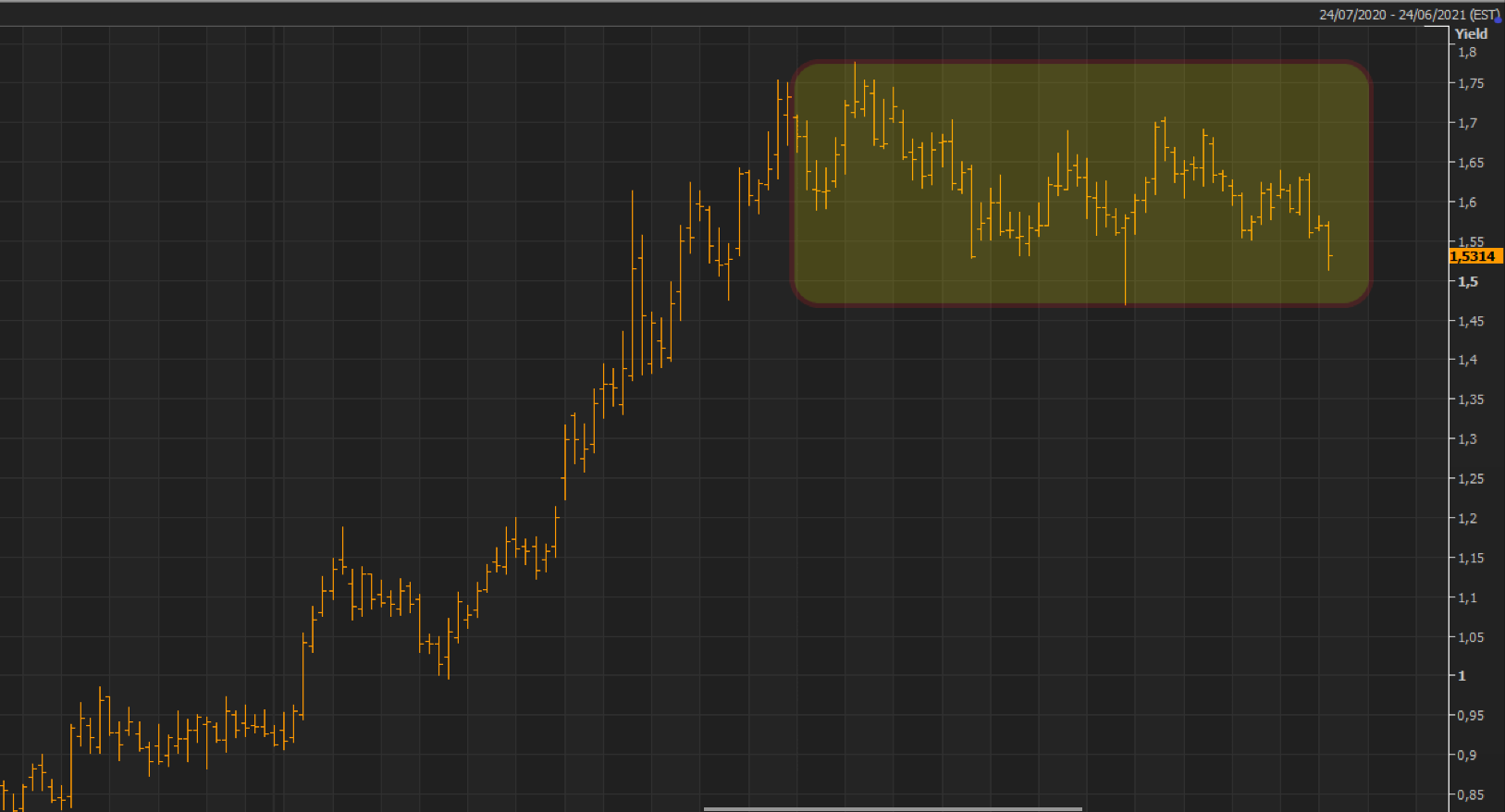Select the date range 24/07/2020 - 24/06/2021 (EST)

1408,15
